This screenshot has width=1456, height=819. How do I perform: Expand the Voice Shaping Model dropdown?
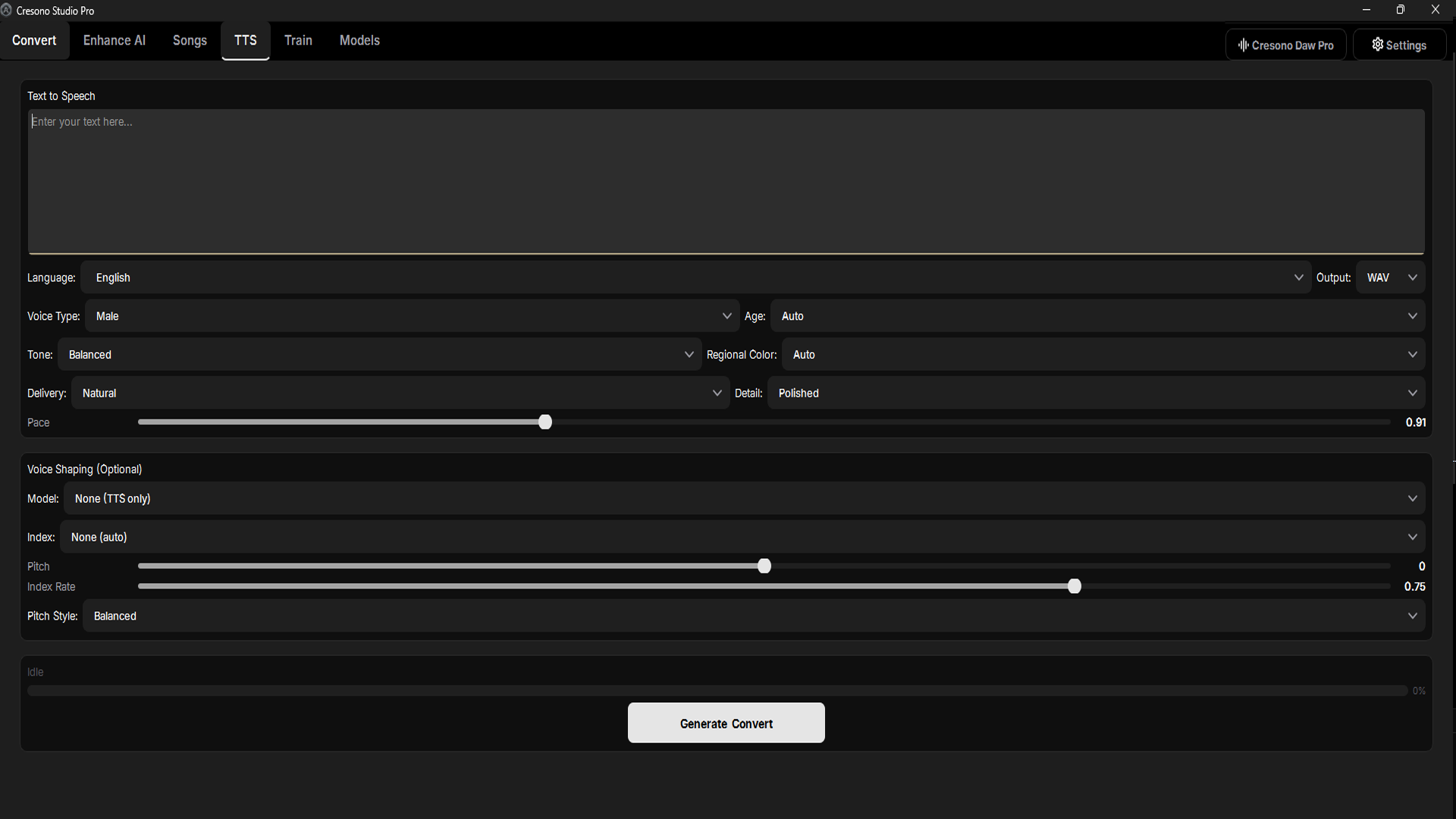(x=744, y=499)
